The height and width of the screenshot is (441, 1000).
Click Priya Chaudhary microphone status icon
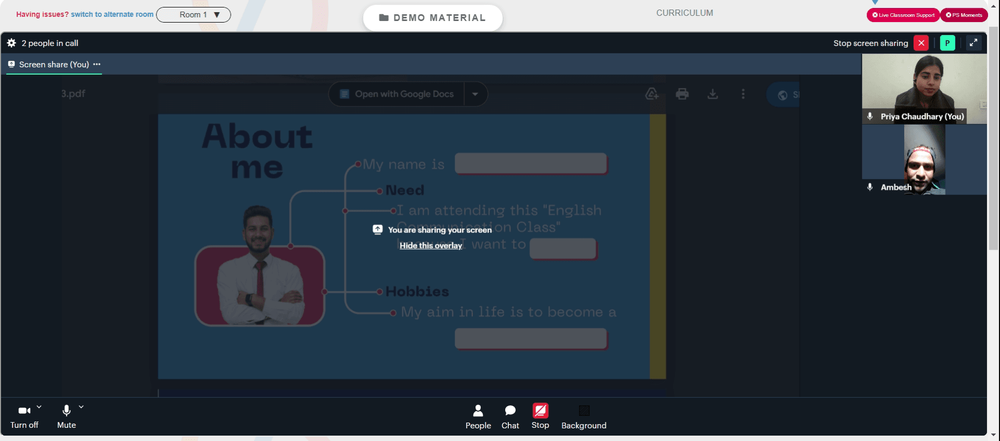870,116
